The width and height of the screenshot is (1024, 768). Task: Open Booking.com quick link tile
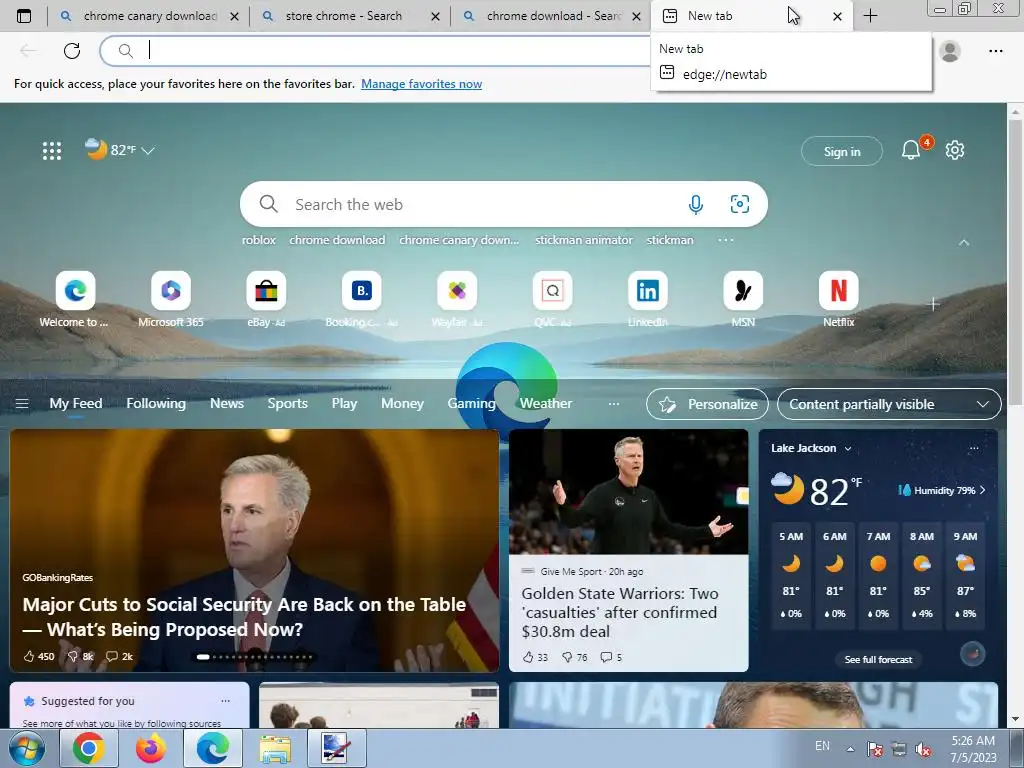click(361, 291)
